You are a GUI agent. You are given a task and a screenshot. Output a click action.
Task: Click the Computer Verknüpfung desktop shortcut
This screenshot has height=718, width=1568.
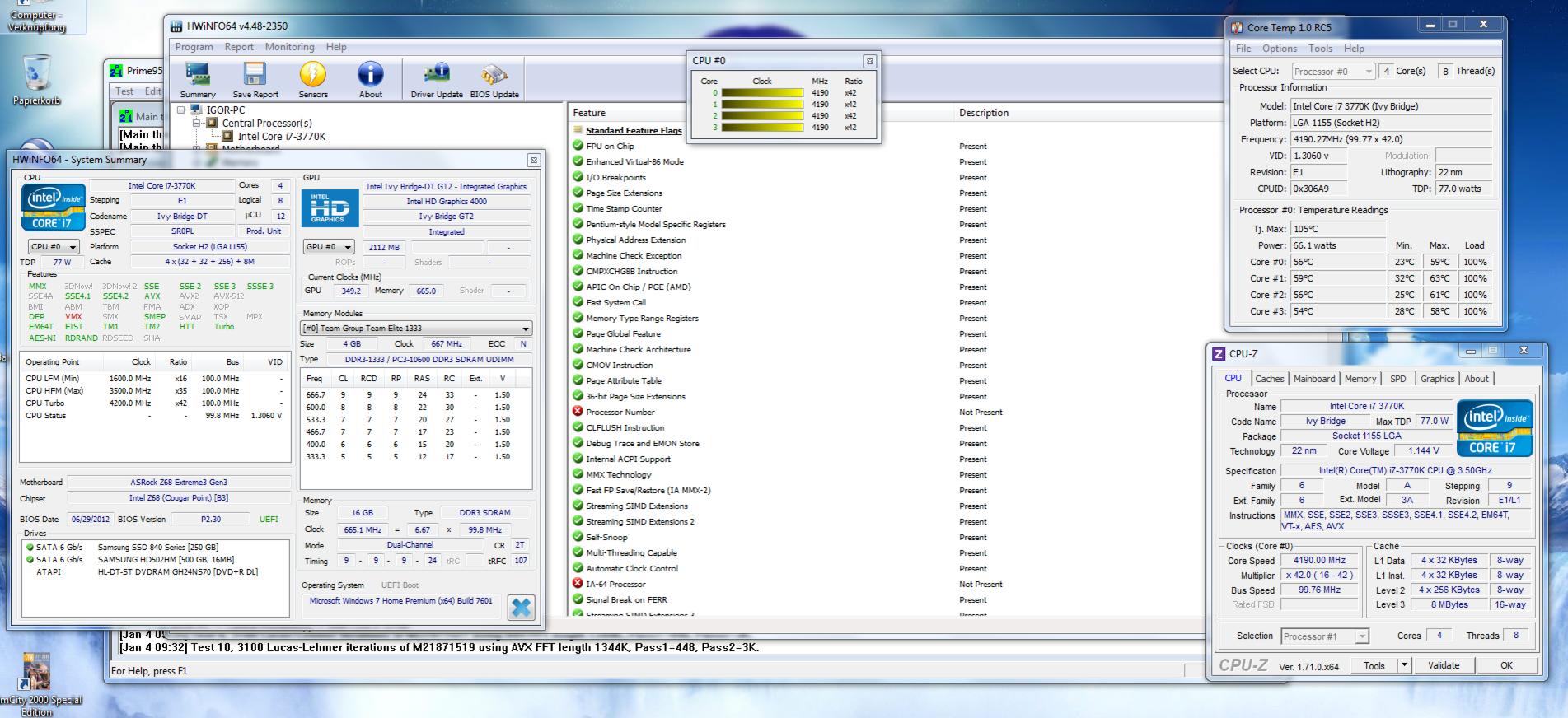[x=36, y=17]
